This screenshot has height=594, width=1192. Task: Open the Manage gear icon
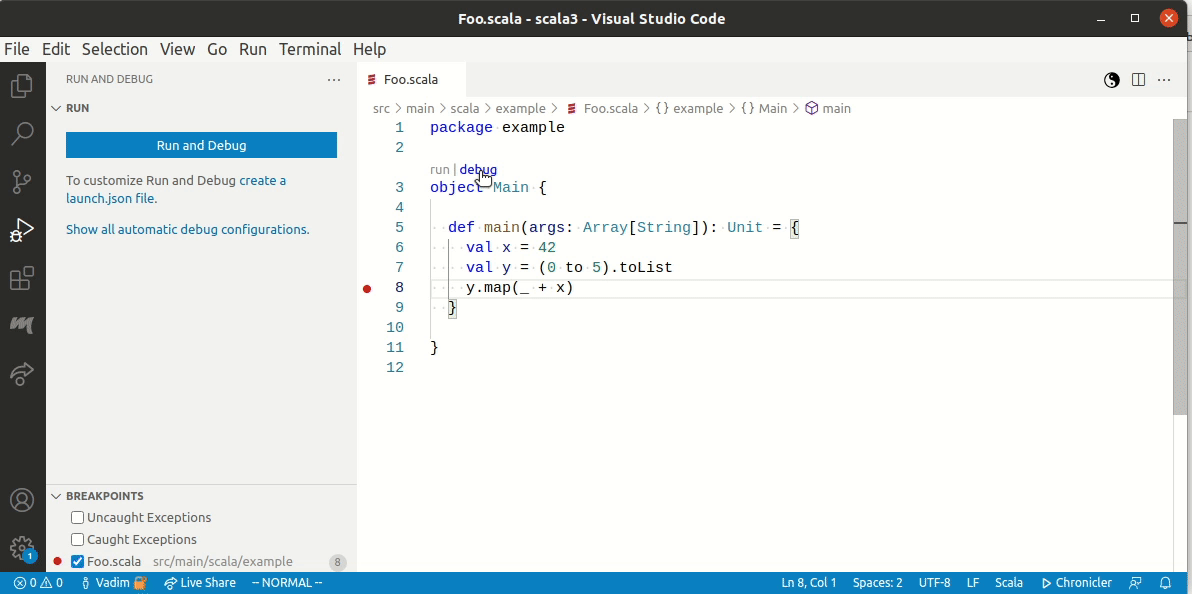click(x=22, y=548)
